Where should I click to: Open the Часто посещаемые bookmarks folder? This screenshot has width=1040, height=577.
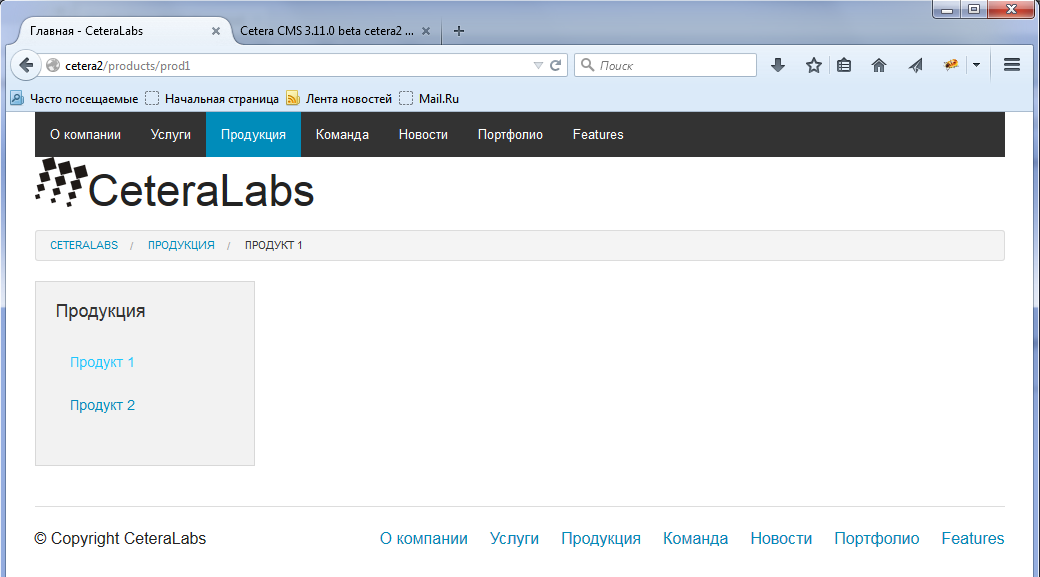point(74,98)
